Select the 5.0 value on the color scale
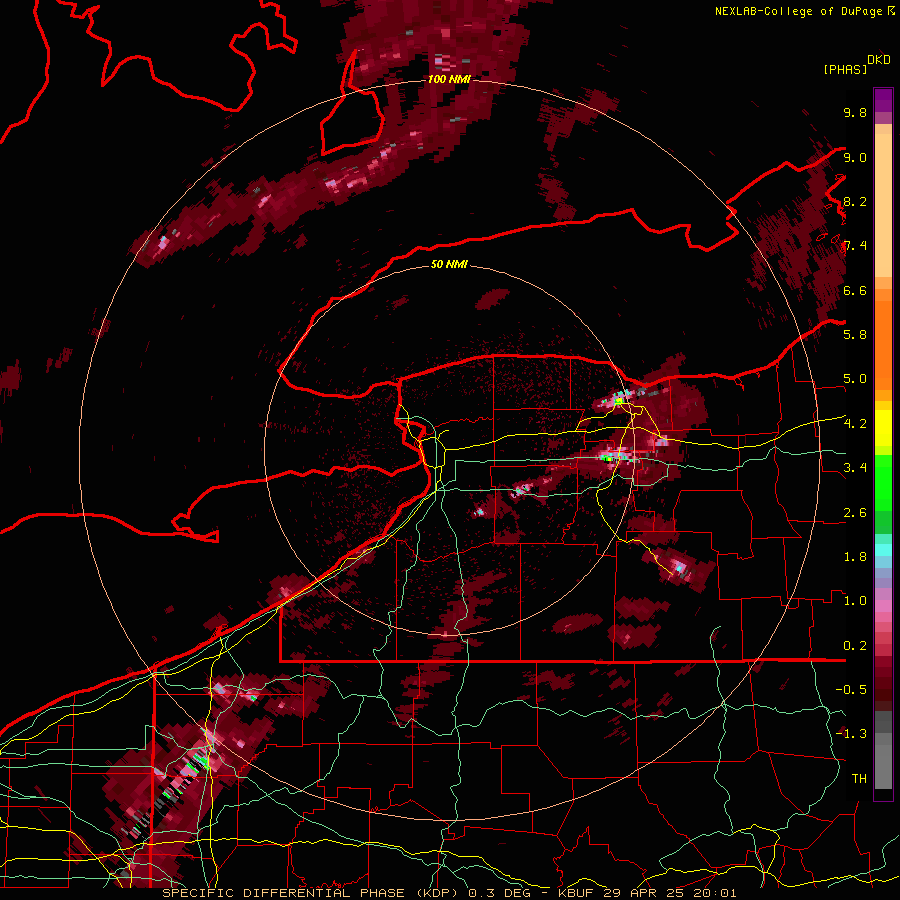The height and width of the screenshot is (900, 900). [855, 379]
